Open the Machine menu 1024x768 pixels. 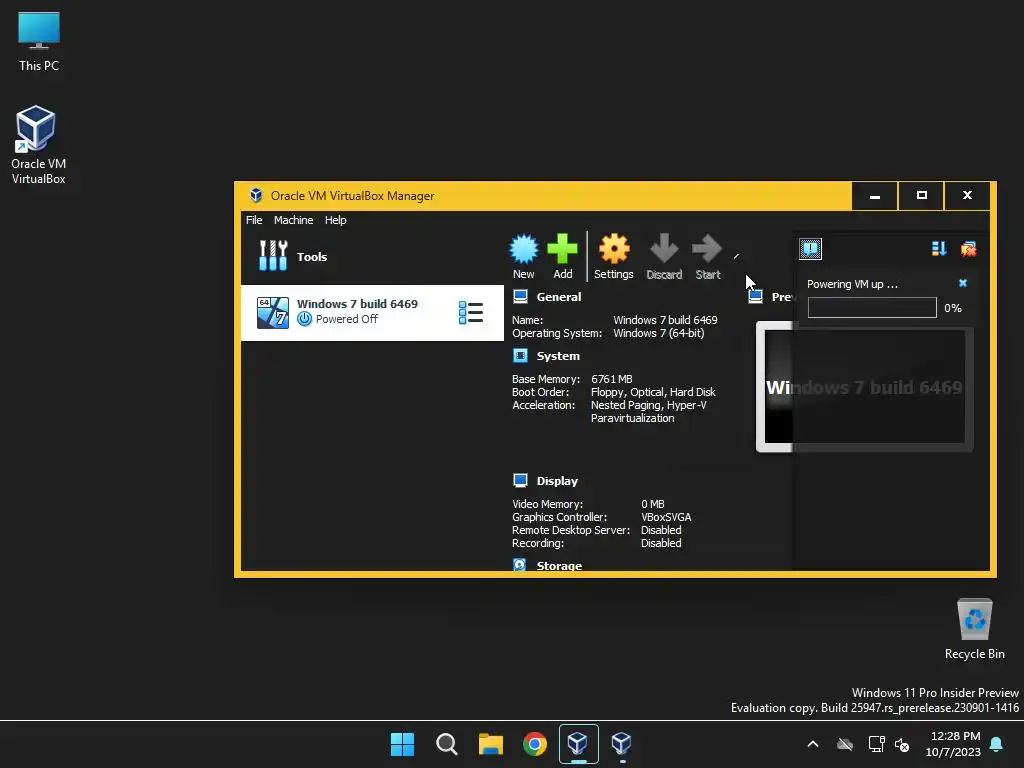click(293, 220)
